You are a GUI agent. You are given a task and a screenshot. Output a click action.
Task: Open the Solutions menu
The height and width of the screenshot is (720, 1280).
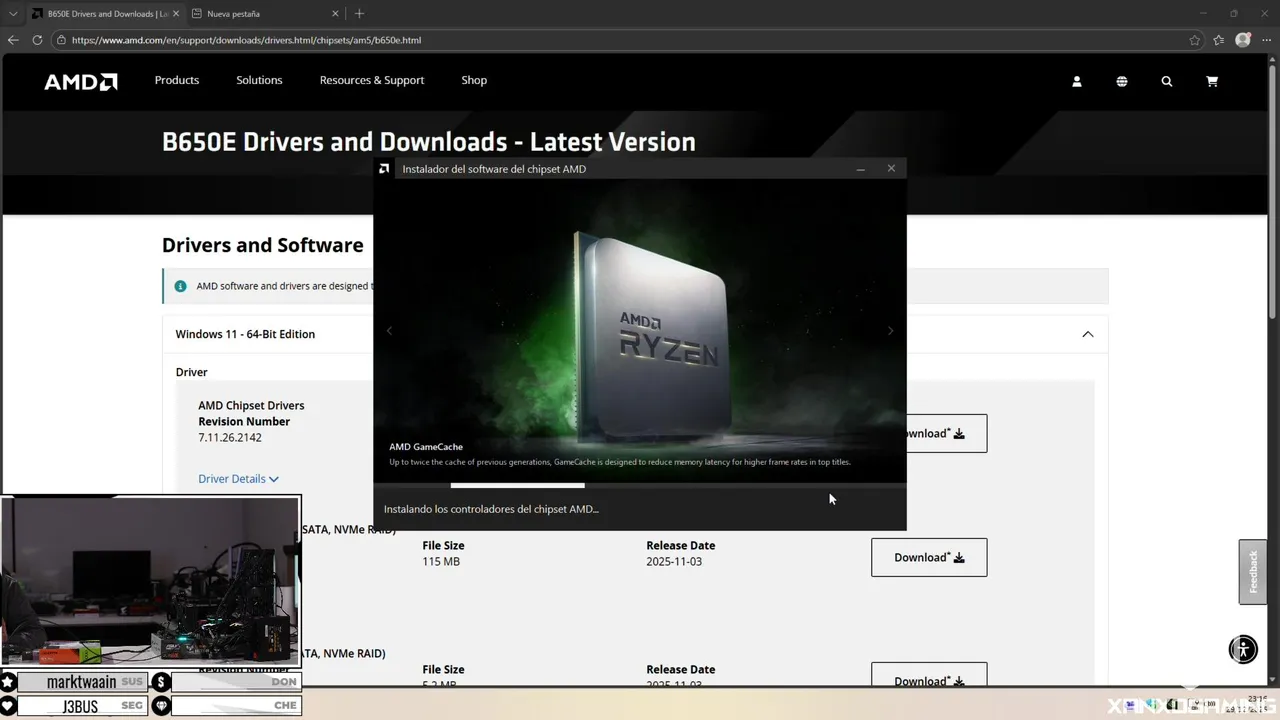(x=259, y=80)
